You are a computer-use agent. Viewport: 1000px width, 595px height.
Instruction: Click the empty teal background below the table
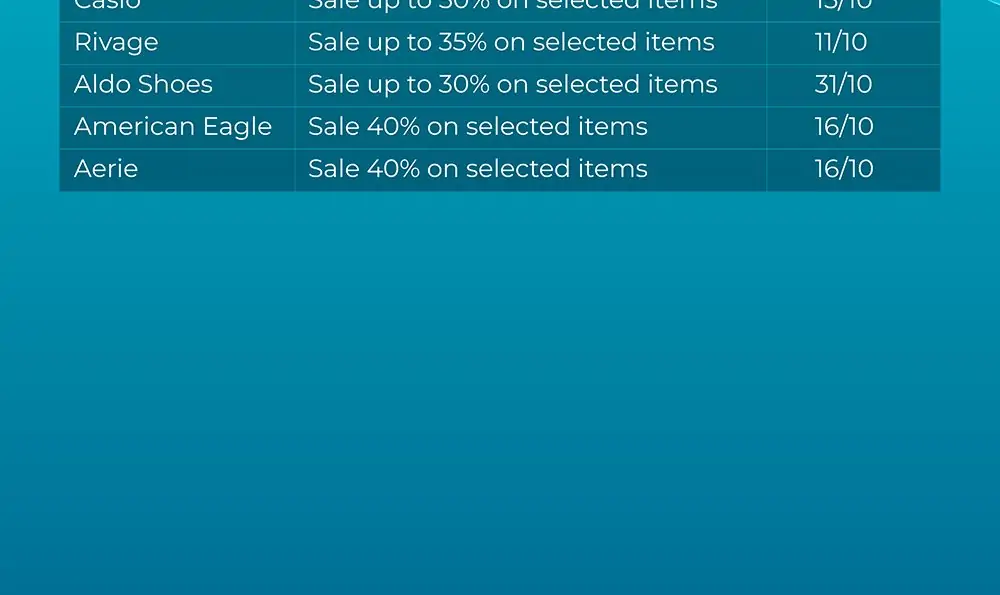(x=500, y=393)
